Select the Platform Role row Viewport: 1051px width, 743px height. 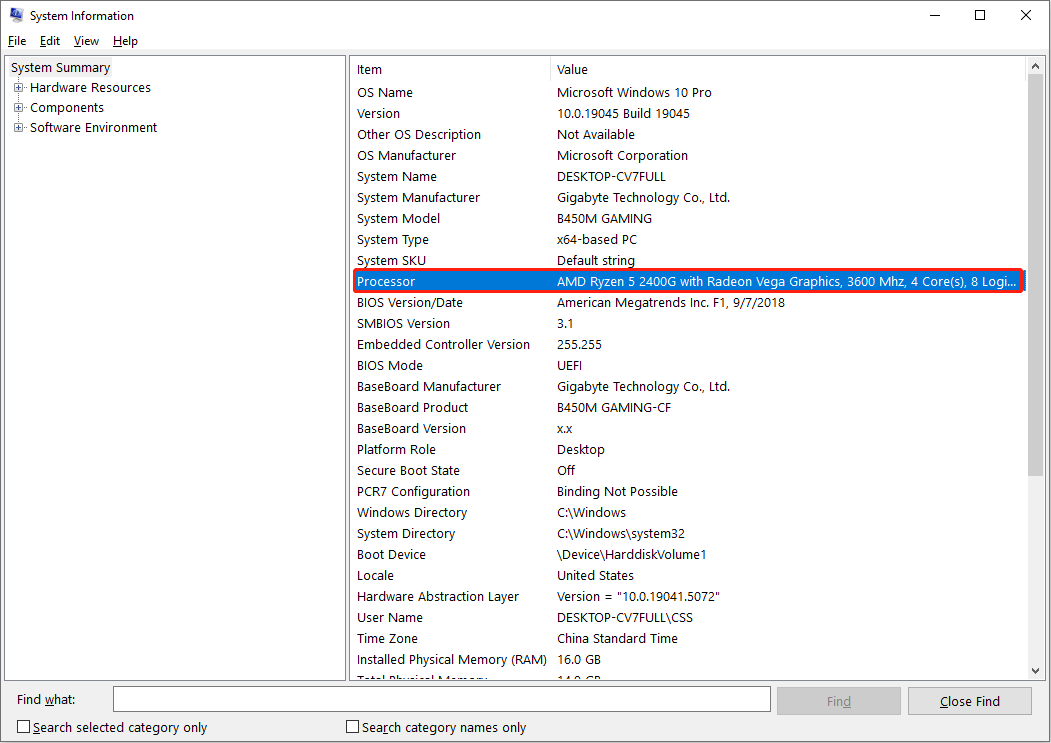(x=688, y=449)
